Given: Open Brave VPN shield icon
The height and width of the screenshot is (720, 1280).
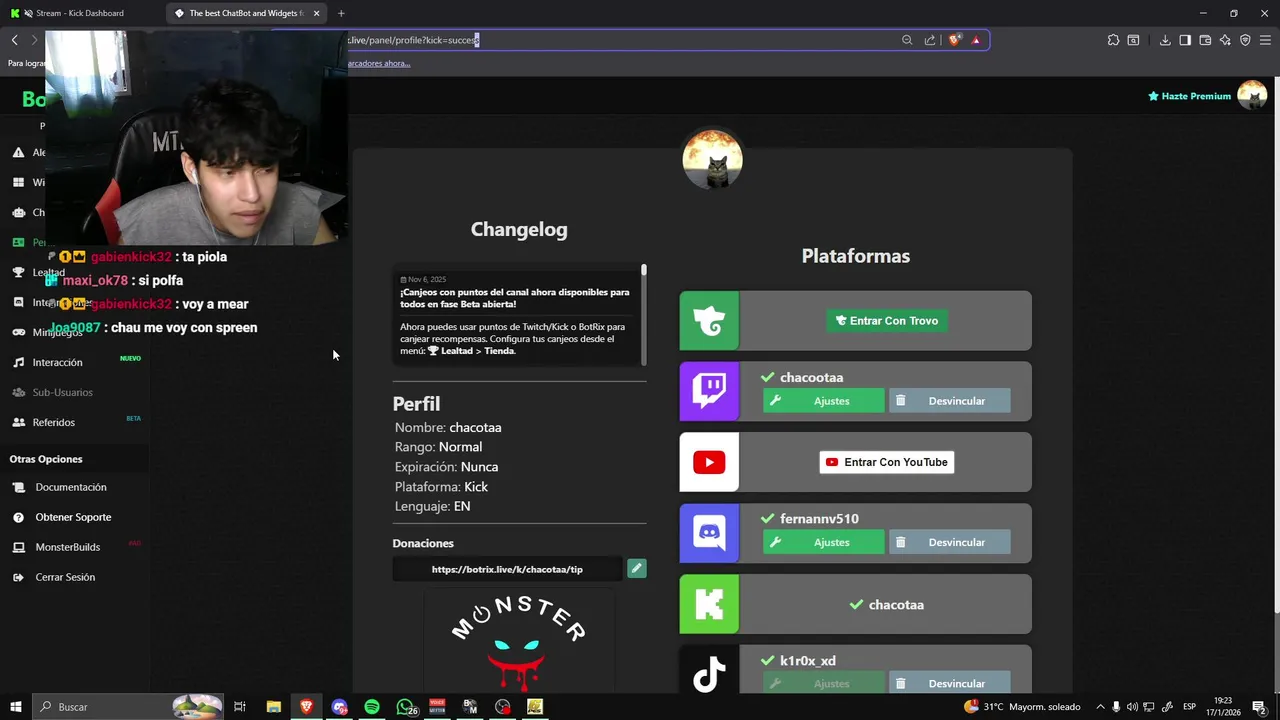Looking at the screenshot, I should [1245, 40].
